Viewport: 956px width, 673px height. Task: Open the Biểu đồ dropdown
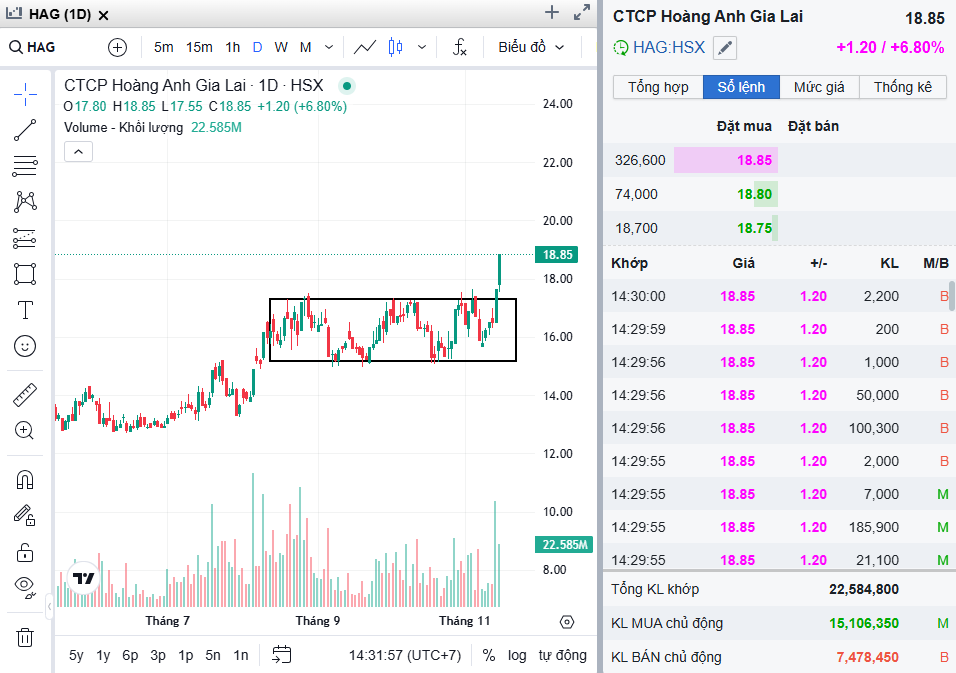[x=531, y=47]
